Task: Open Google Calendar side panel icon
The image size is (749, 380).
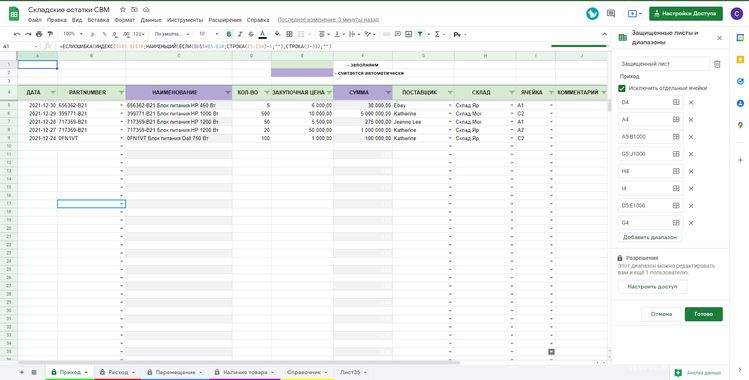Action: click(x=740, y=38)
